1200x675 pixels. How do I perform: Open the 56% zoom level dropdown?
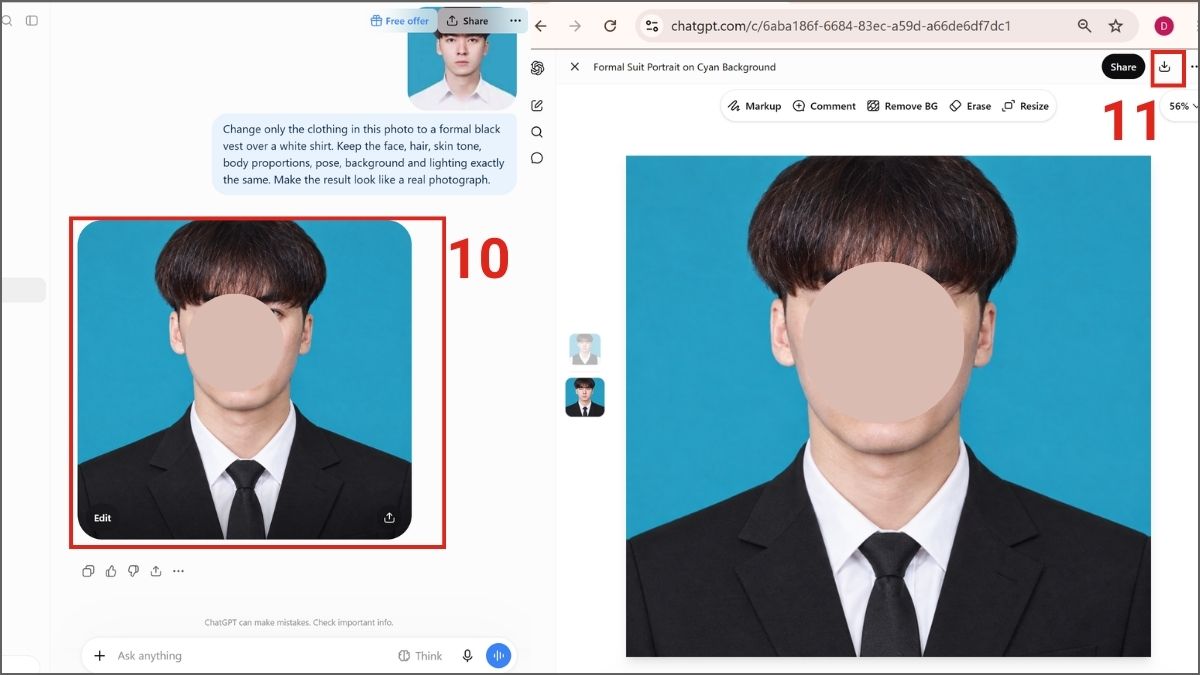[1181, 106]
